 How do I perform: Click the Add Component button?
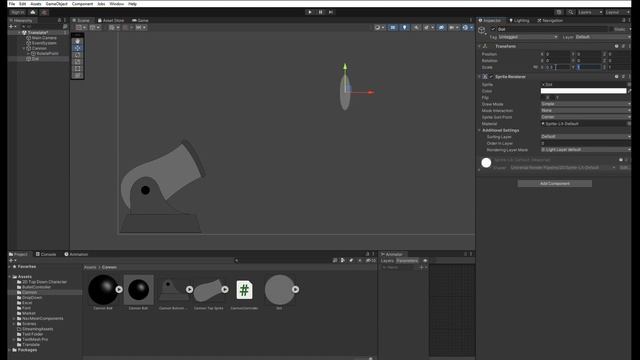pos(555,184)
